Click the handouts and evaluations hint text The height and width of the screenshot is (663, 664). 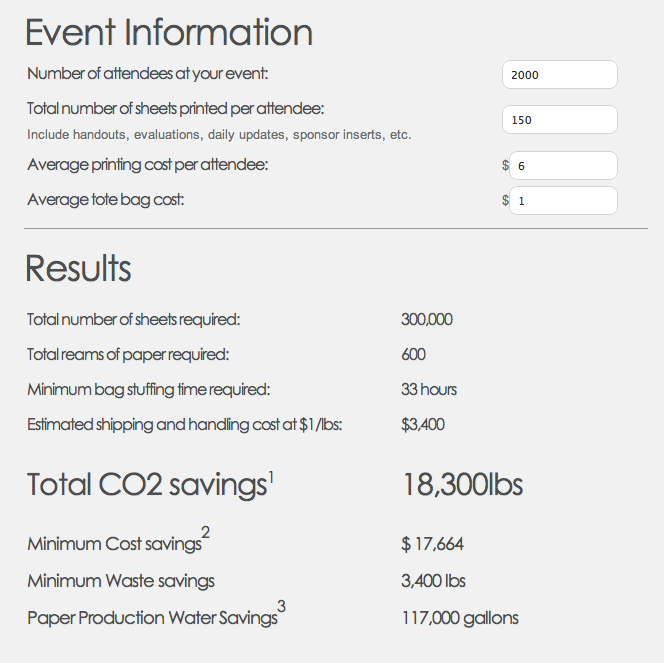point(219,135)
